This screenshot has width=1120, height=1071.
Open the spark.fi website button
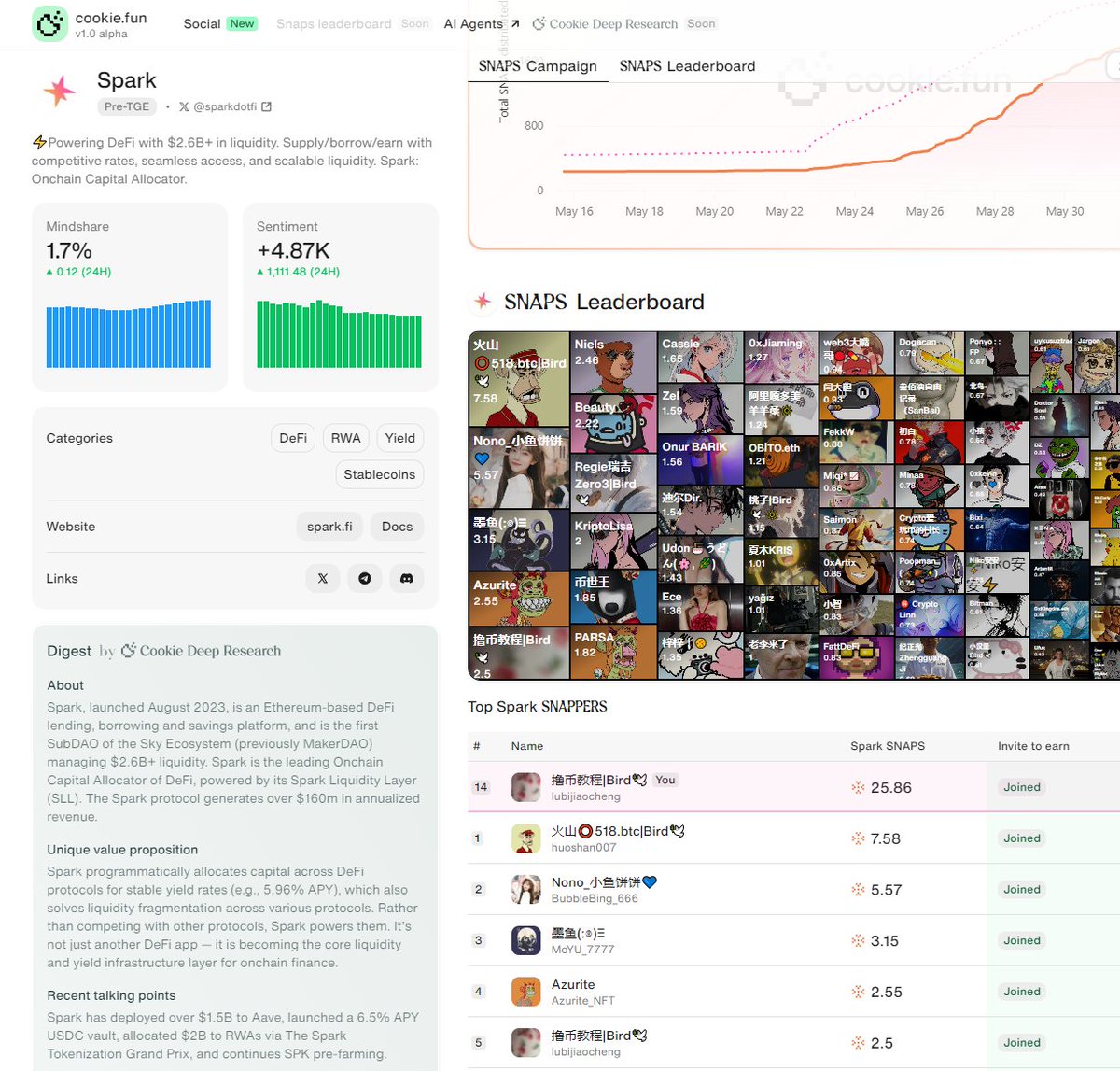329,527
